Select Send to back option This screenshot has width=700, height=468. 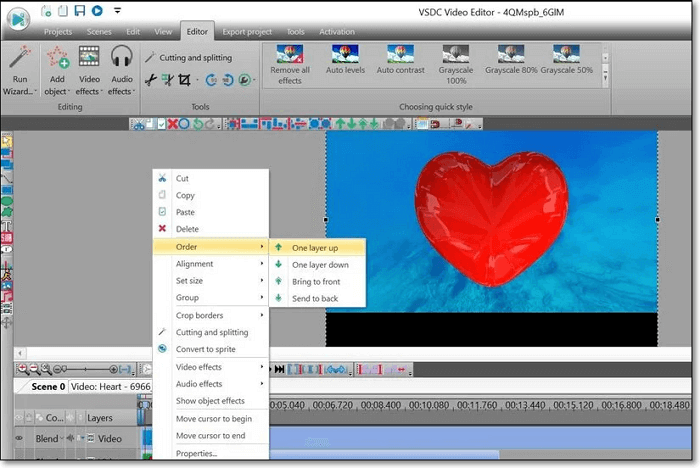(x=314, y=298)
